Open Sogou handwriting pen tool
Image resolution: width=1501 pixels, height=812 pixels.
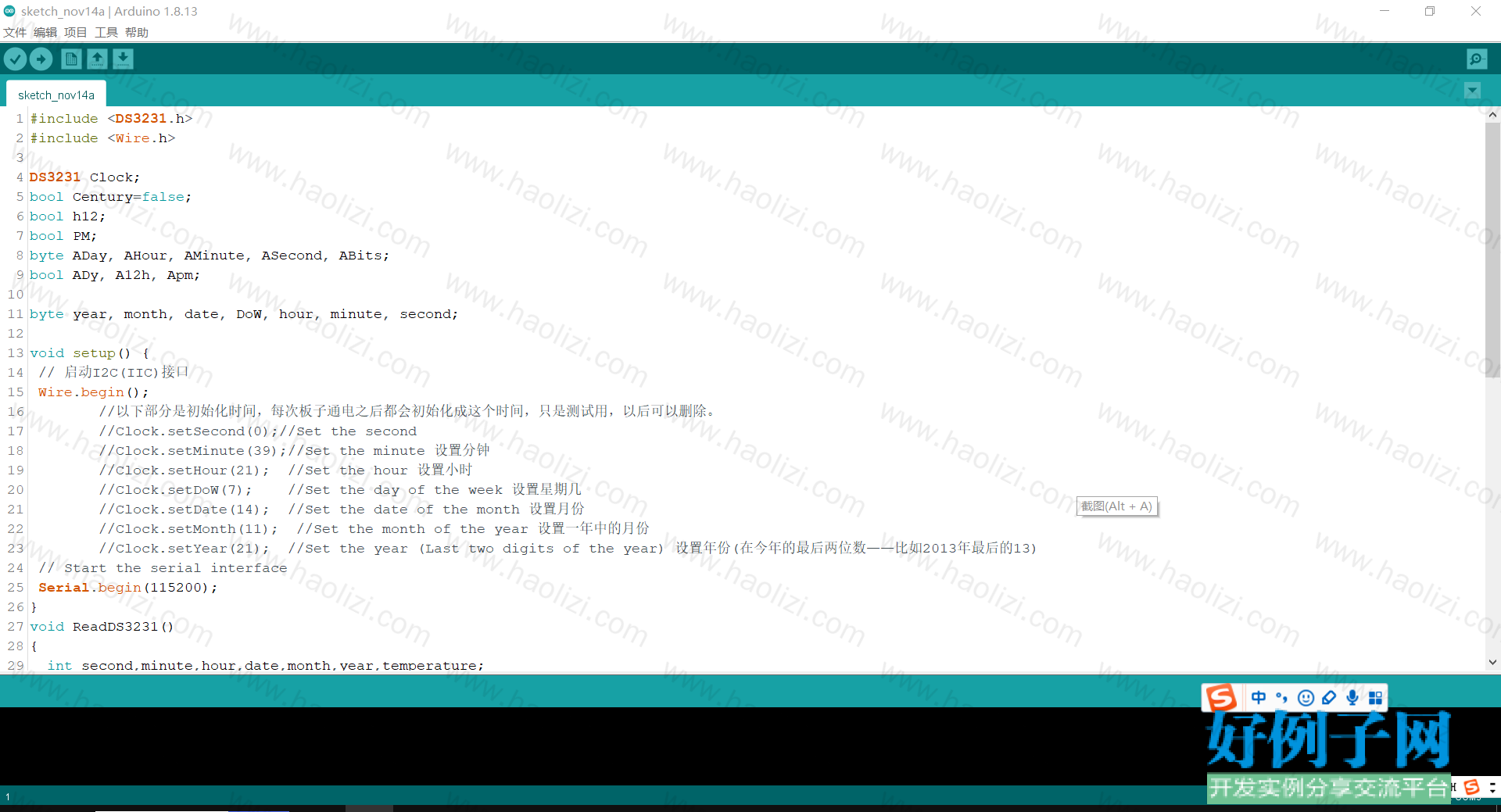(x=1329, y=698)
